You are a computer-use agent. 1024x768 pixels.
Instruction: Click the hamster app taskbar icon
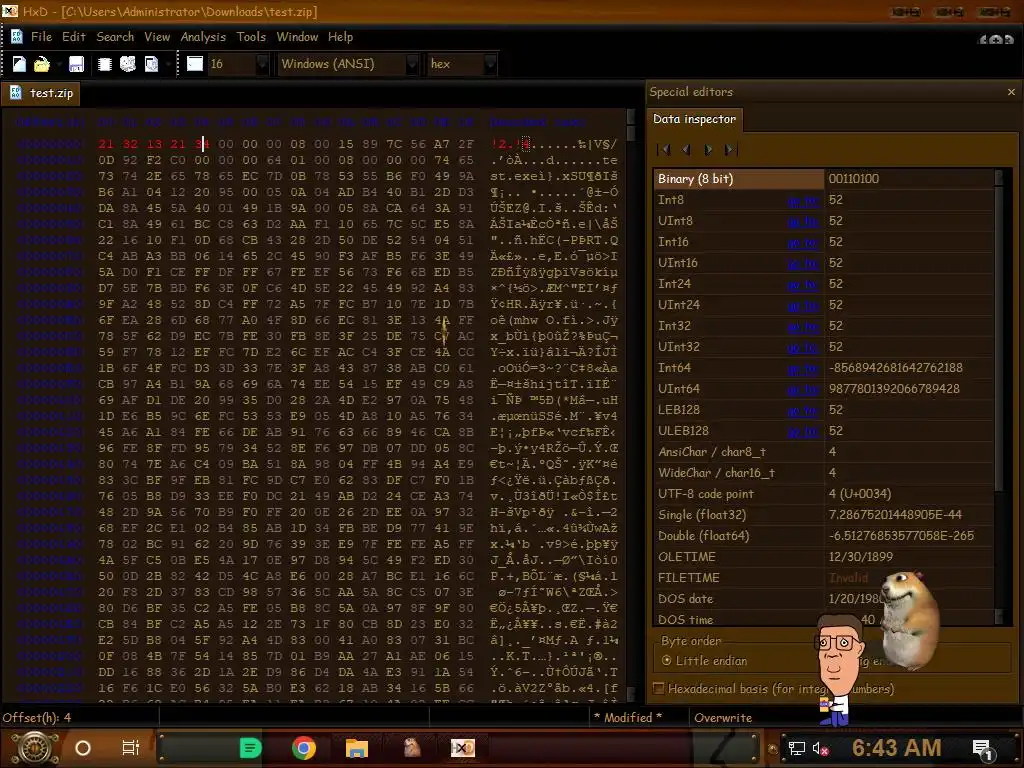tap(411, 748)
